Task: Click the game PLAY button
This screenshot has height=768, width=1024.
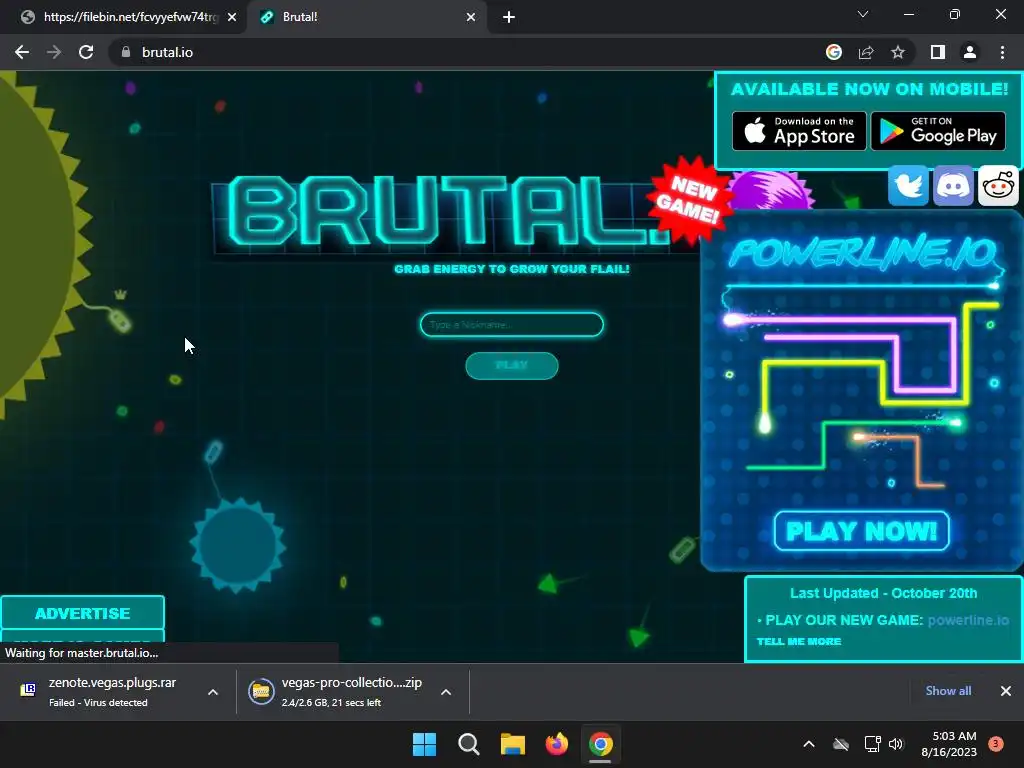Action: click(512, 366)
